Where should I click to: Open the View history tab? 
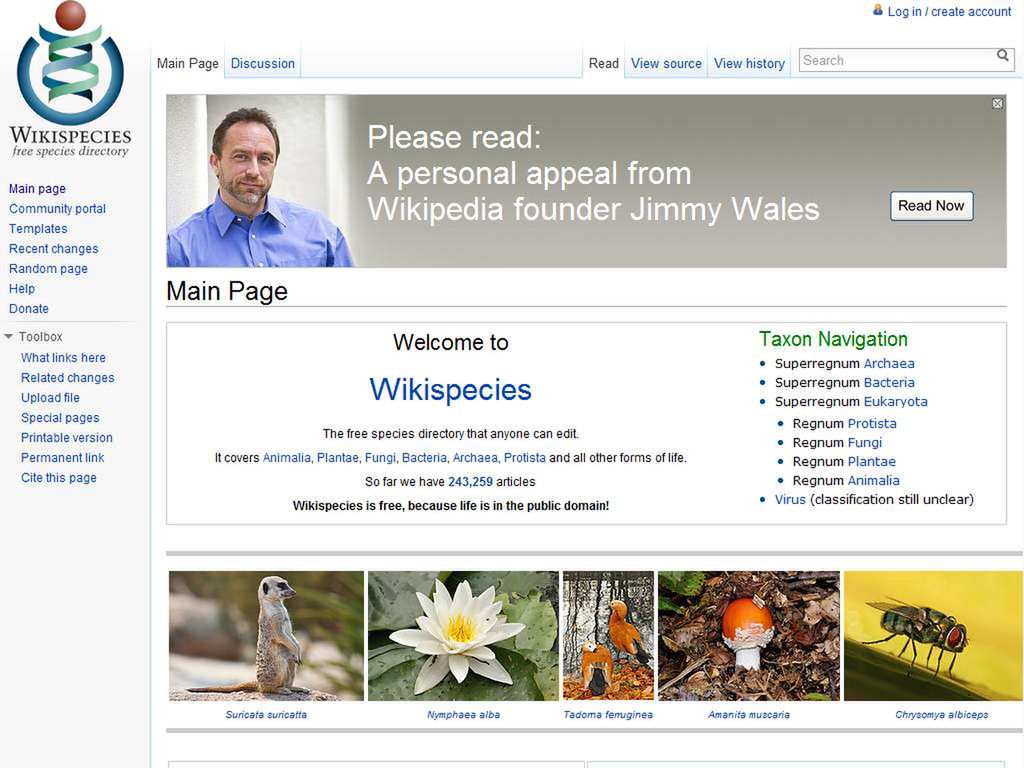[749, 63]
